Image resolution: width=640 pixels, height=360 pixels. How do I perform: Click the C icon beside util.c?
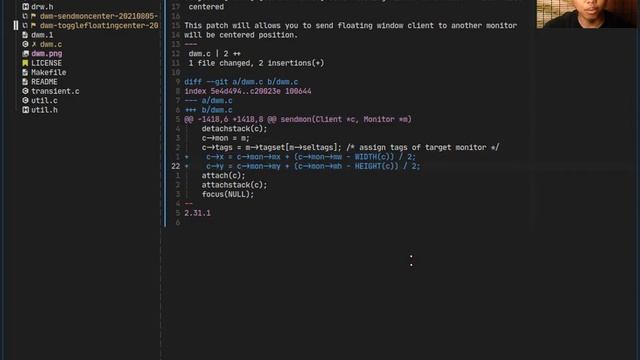point(25,100)
